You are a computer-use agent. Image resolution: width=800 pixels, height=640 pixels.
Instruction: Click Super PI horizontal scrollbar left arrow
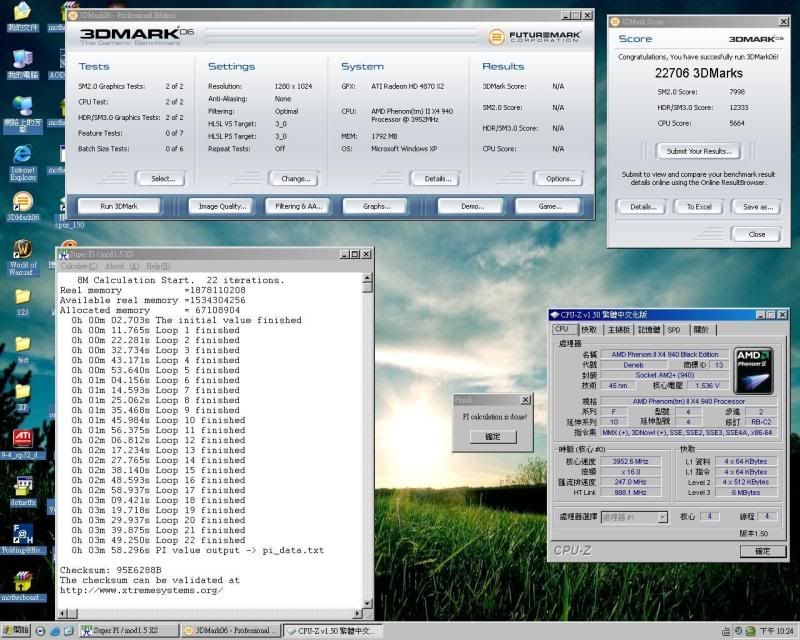[63, 613]
